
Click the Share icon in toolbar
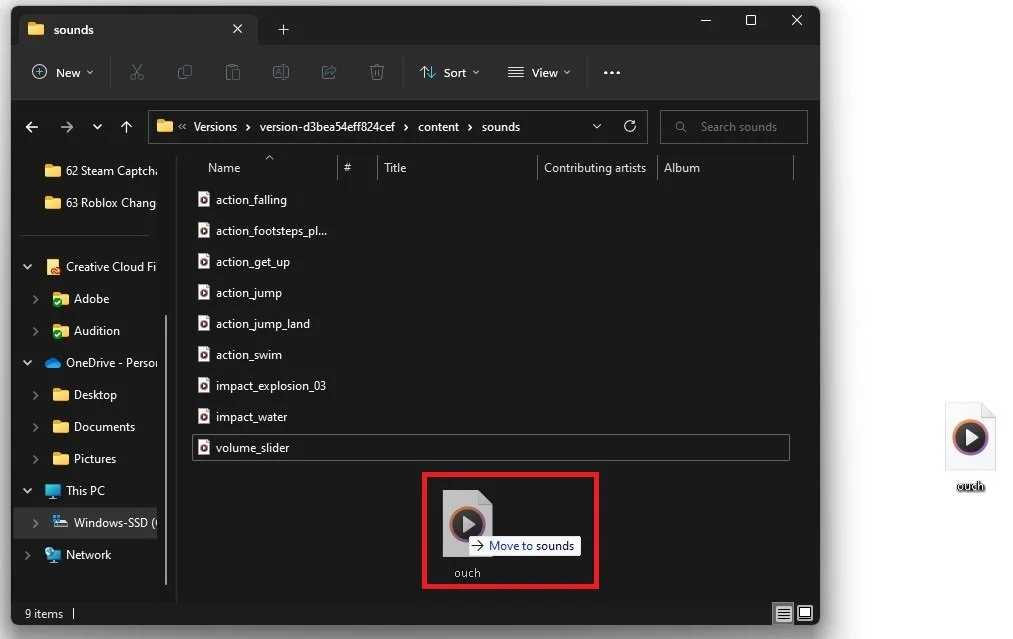(329, 72)
